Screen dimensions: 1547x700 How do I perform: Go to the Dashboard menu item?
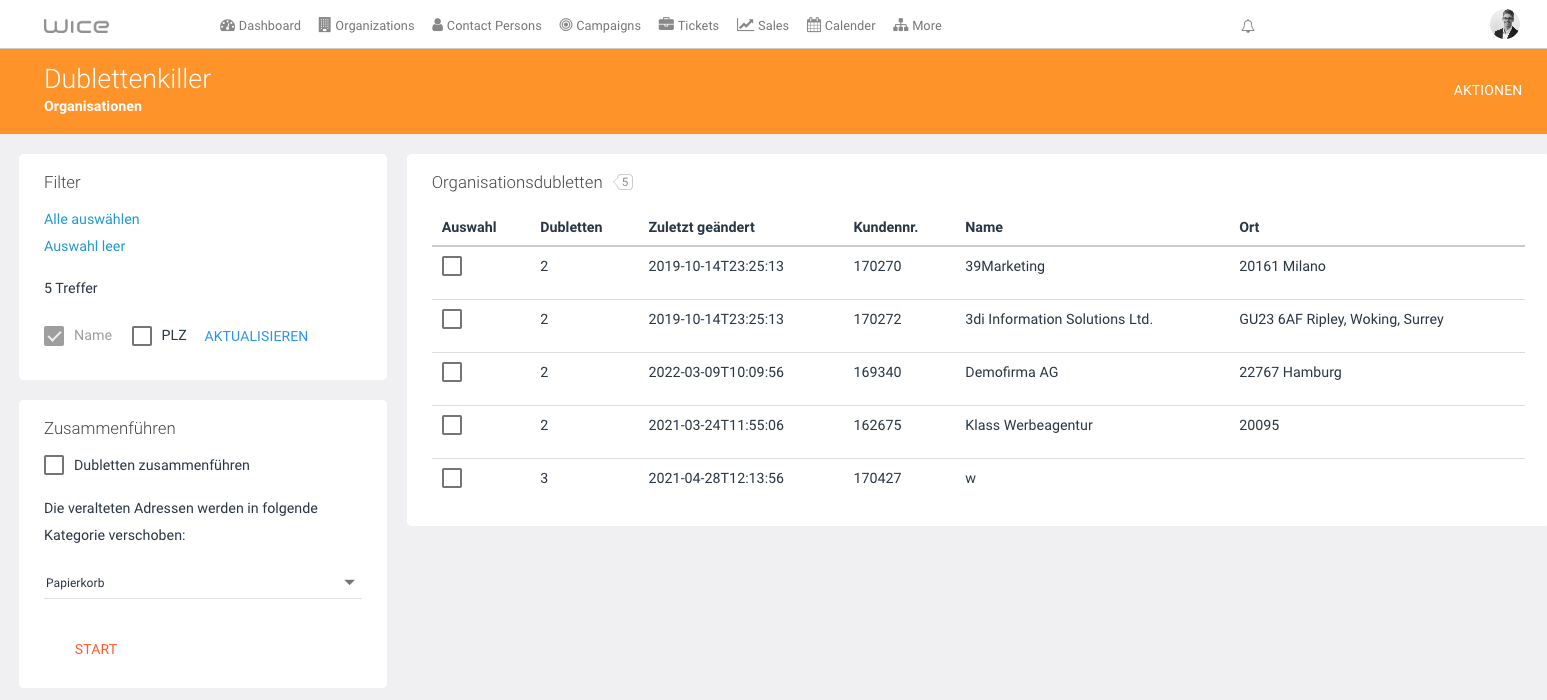[260, 26]
